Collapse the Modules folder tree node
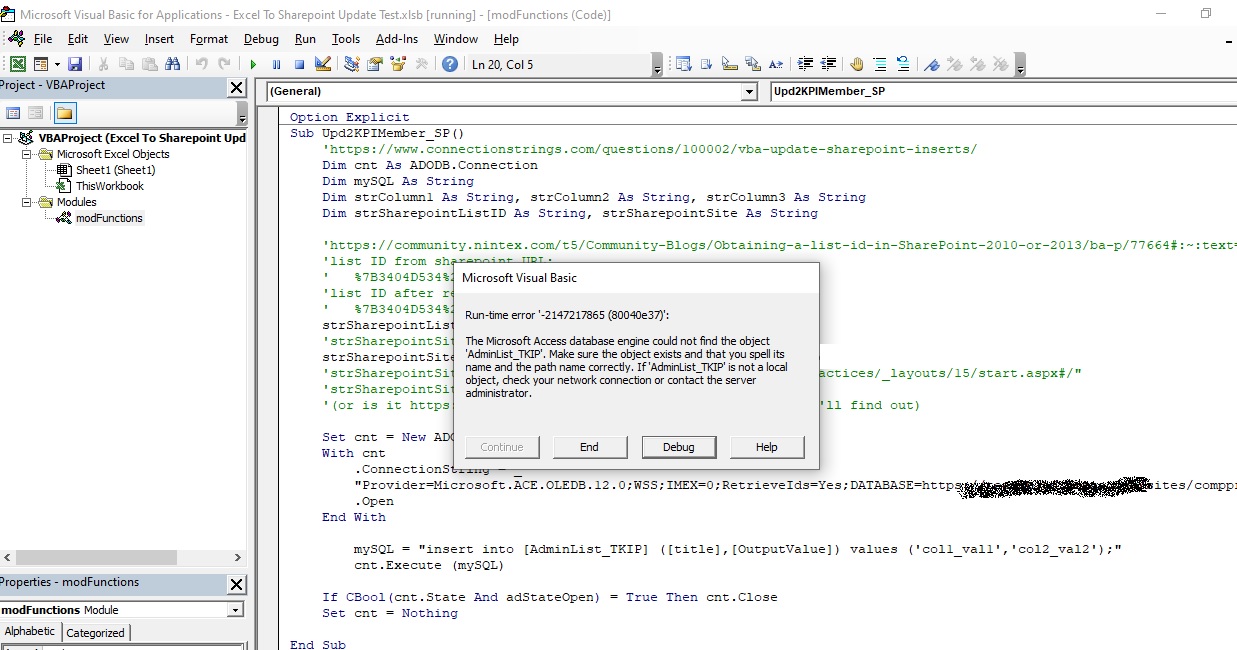1237x650 pixels. point(25,202)
